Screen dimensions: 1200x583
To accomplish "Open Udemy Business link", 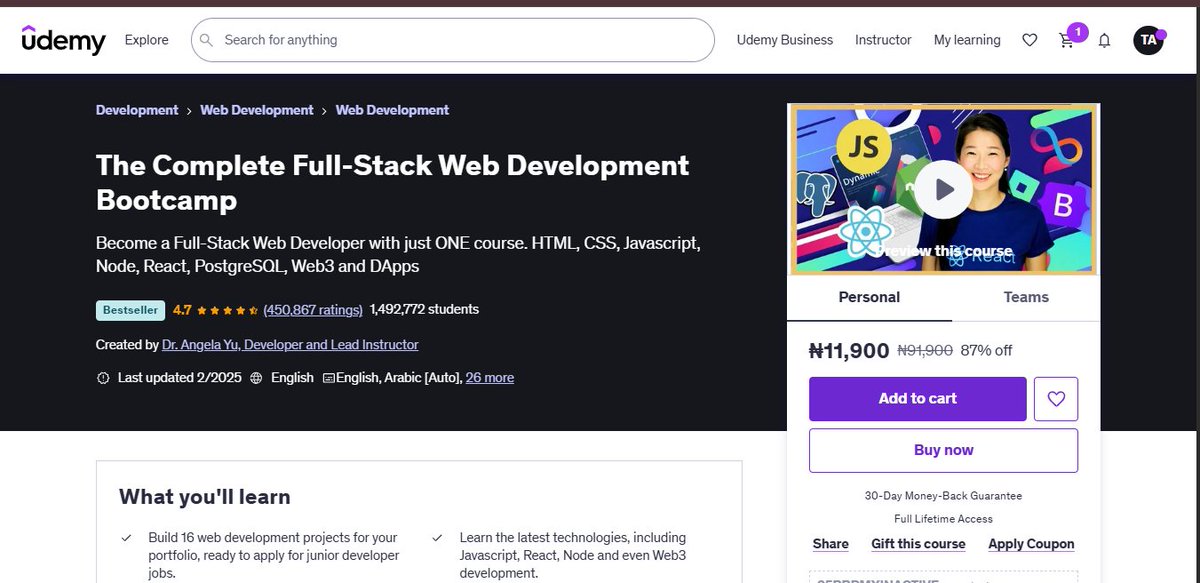I will 785,40.
